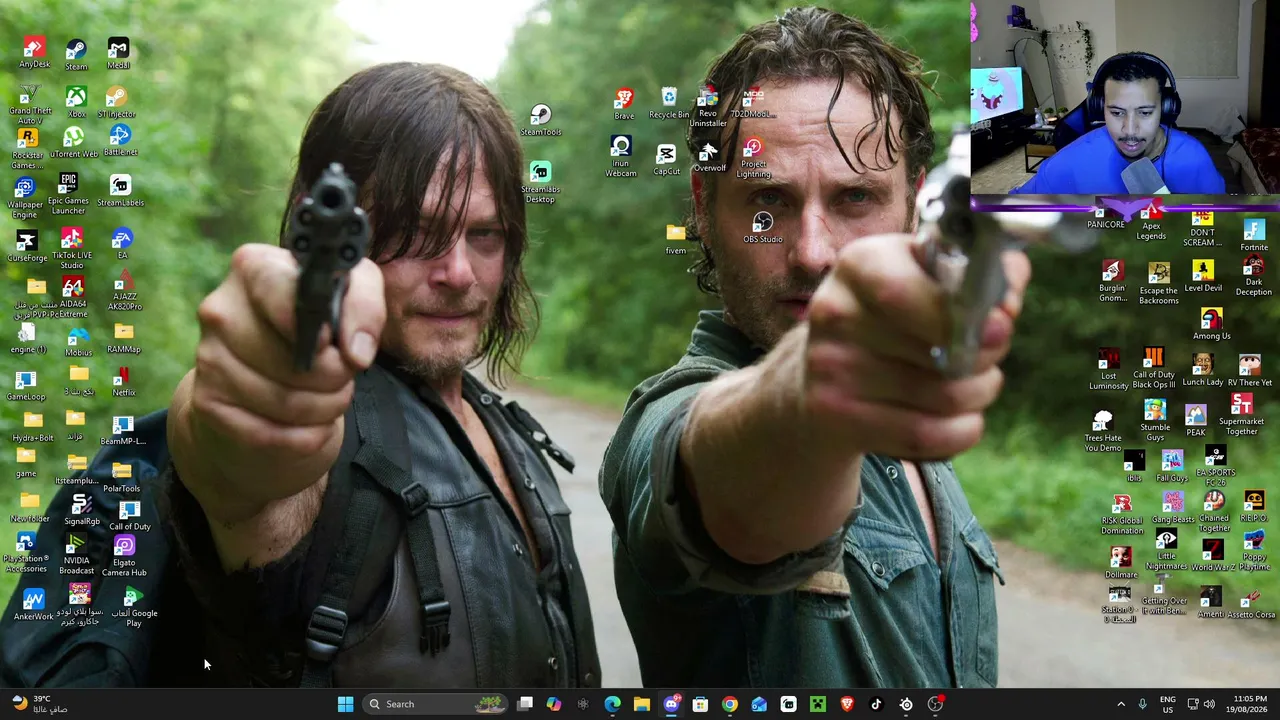
Task: Select the Project Lightning shortcut
Action: click(753, 160)
